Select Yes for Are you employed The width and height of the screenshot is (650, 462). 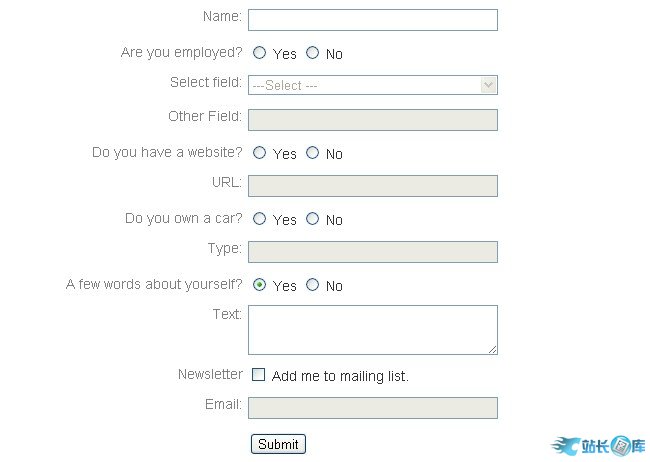(x=260, y=53)
